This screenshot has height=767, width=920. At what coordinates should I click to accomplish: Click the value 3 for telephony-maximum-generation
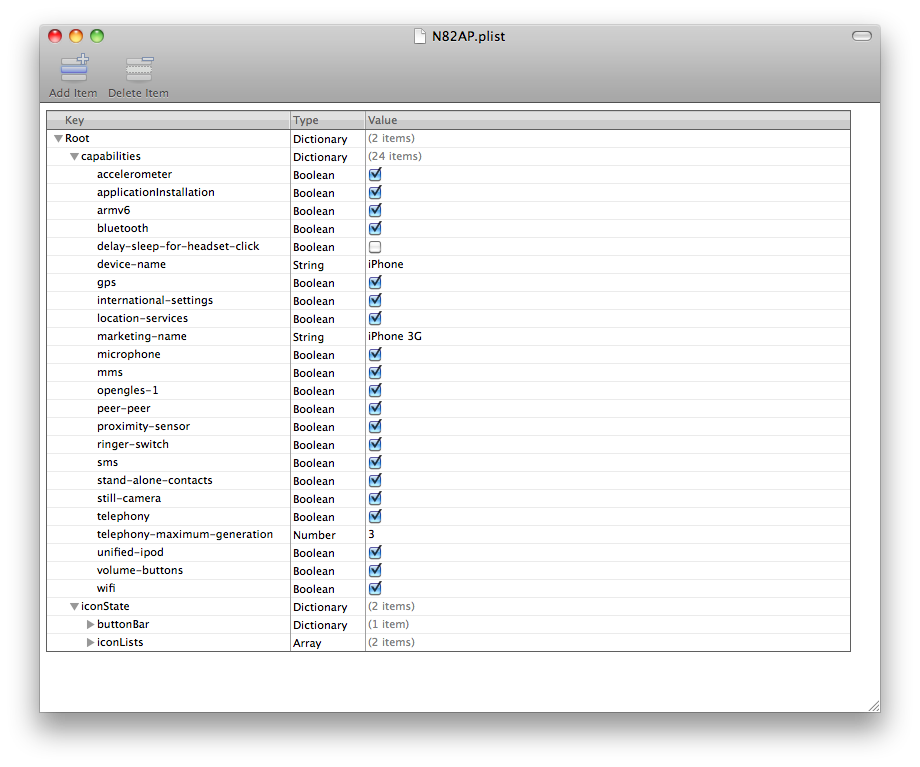coord(371,535)
